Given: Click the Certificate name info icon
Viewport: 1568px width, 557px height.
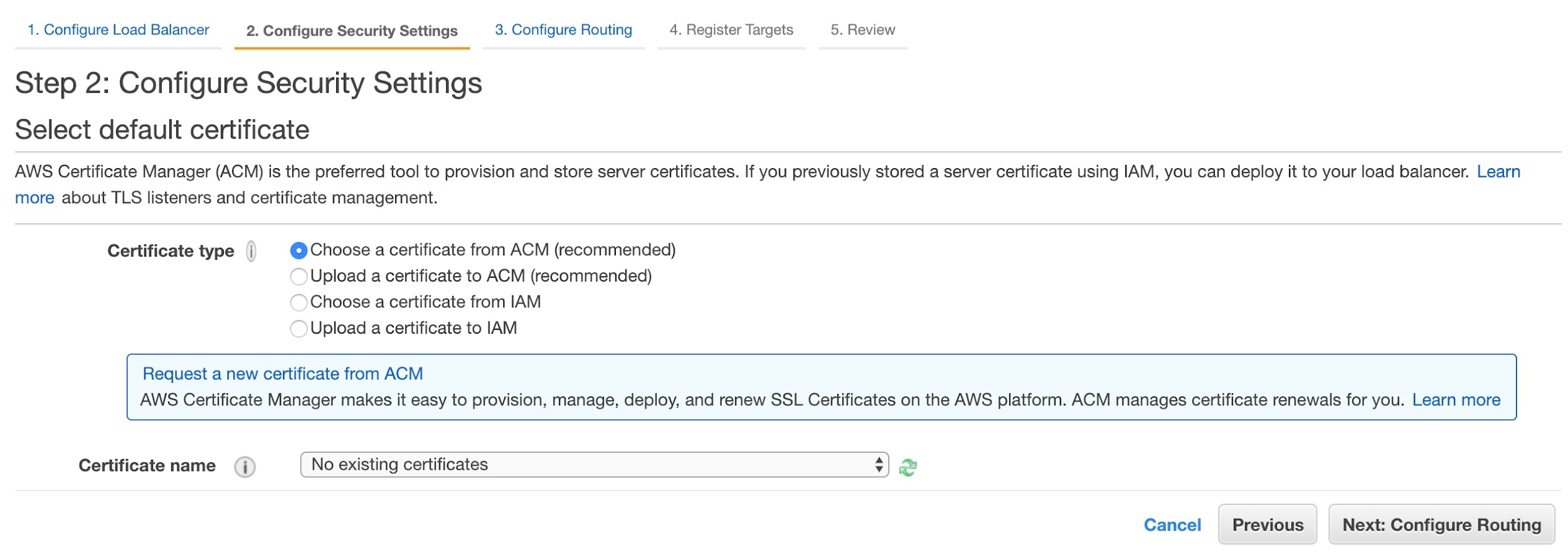Looking at the screenshot, I should tap(245, 467).
